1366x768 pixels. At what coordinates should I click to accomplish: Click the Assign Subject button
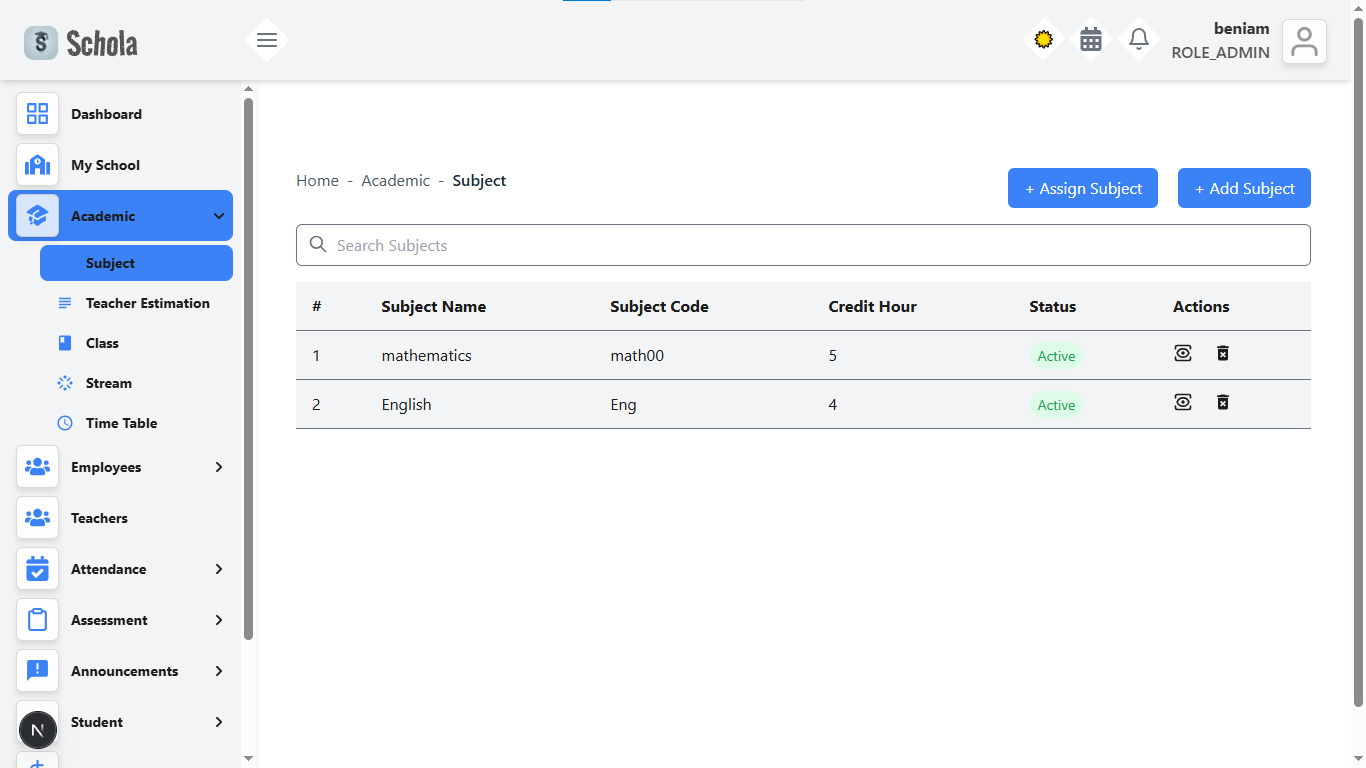[1082, 188]
